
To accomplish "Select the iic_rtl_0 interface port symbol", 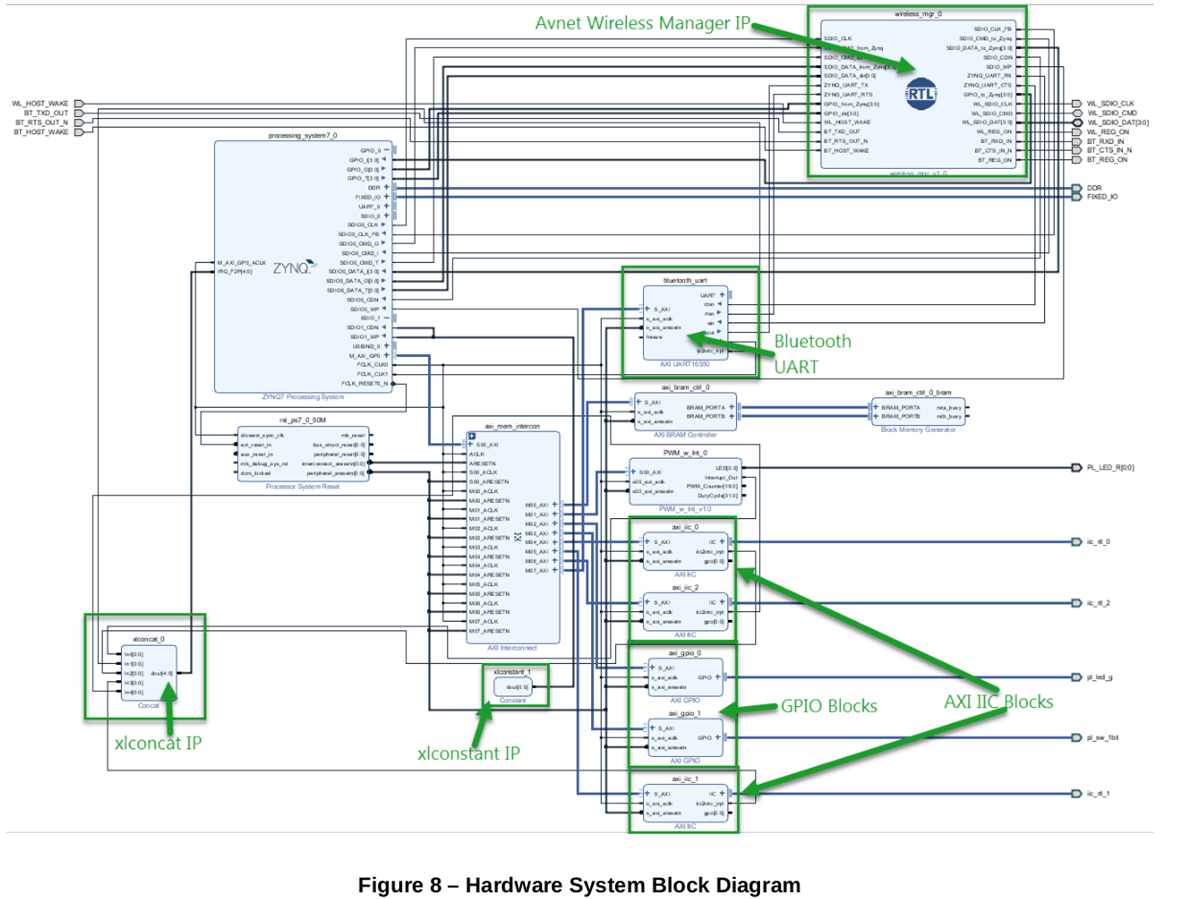I will click(x=1077, y=542).
